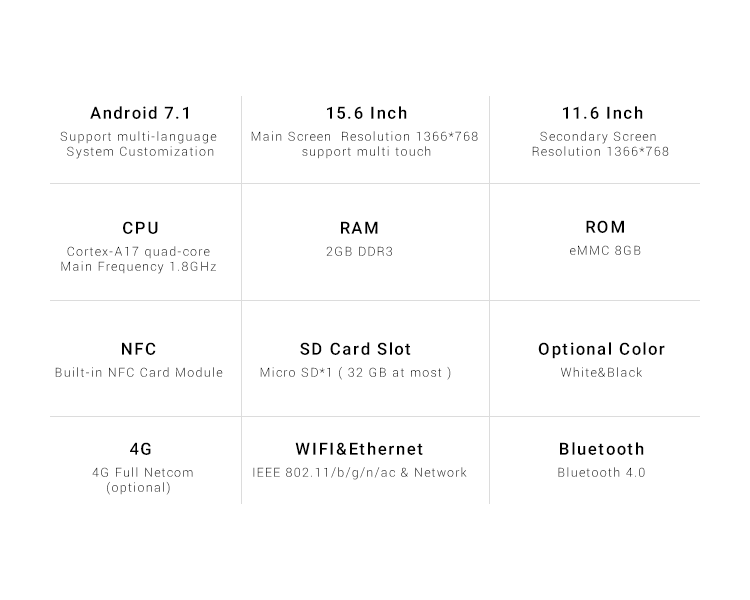The width and height of the screenshot is (750, 600).
Task: Click the Cortex-A17 quad-core text
Action: pyautogui.click(x=139, y=252)
